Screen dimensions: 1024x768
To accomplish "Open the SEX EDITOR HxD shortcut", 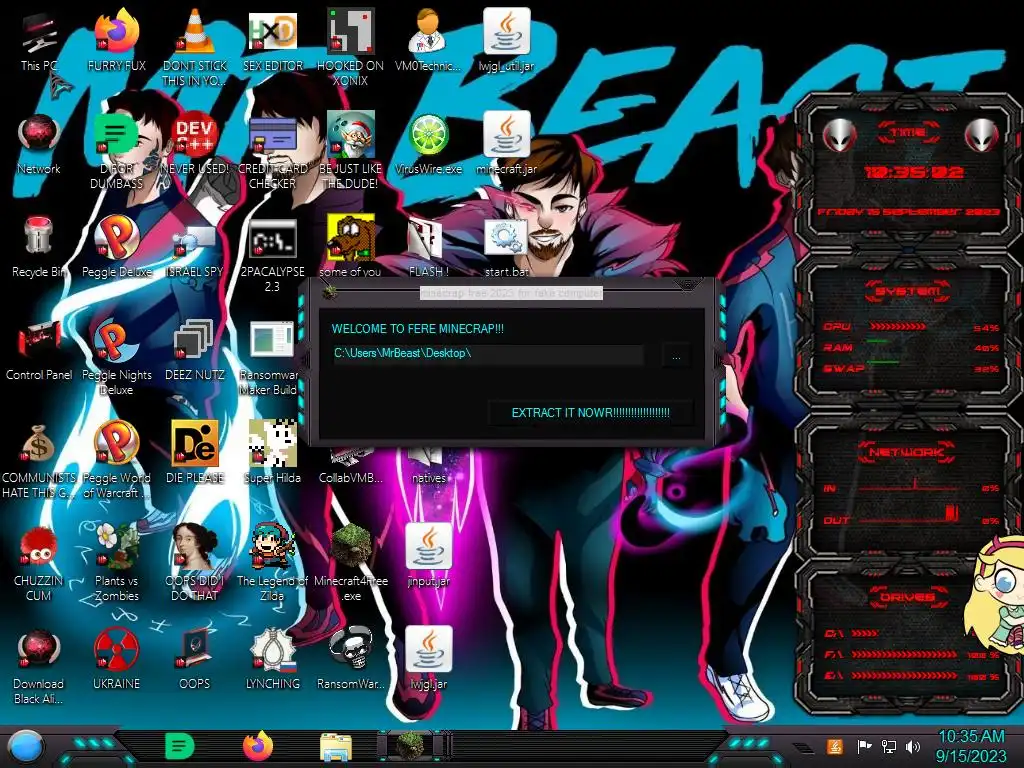I will coord(272,33).
